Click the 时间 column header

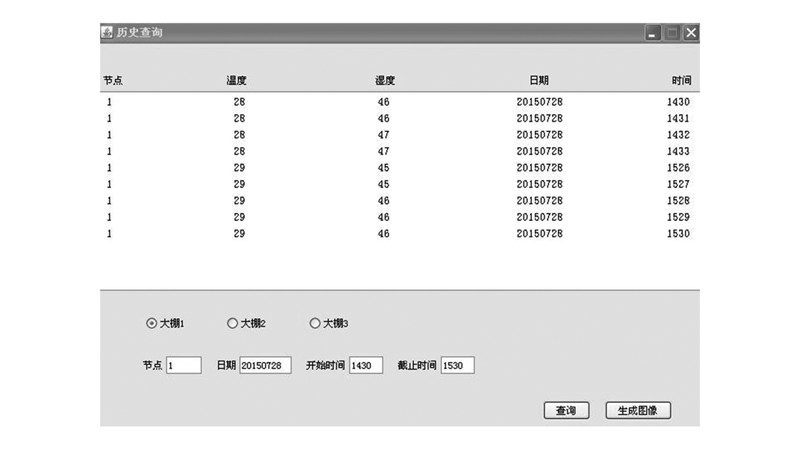[680, 80]
